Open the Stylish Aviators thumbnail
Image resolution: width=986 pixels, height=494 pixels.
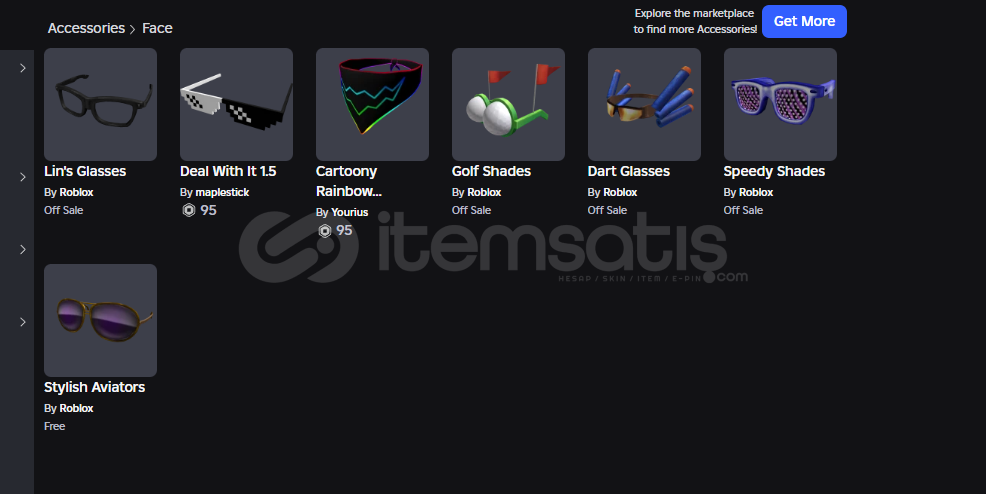click(101, 321)
